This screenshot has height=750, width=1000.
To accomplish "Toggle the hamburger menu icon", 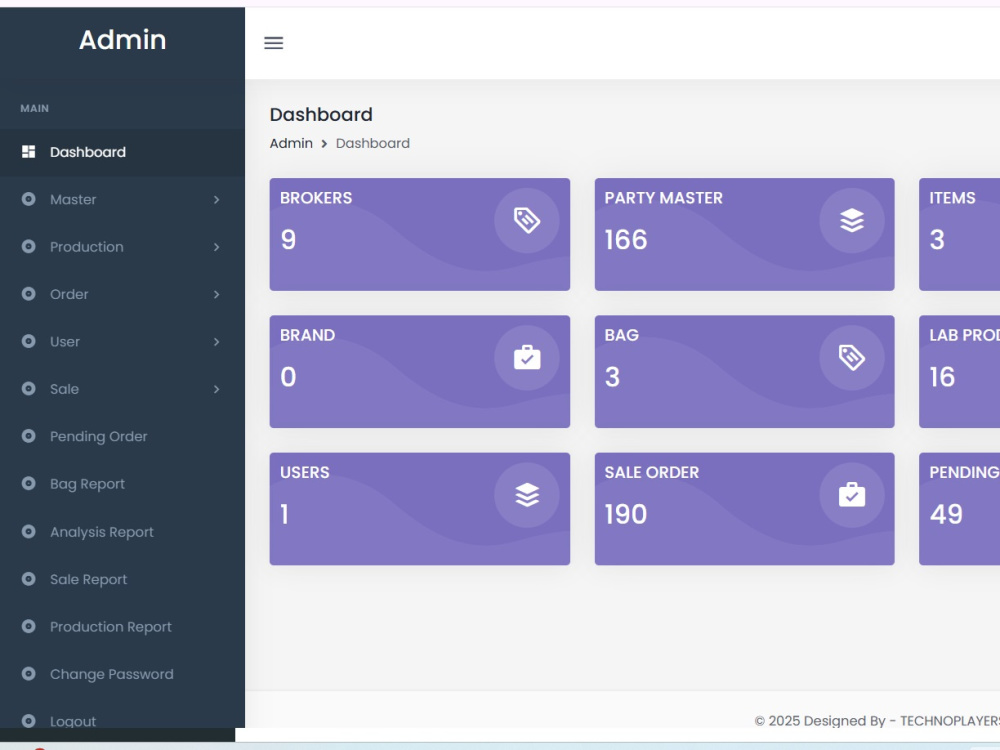I will [274, 43].
